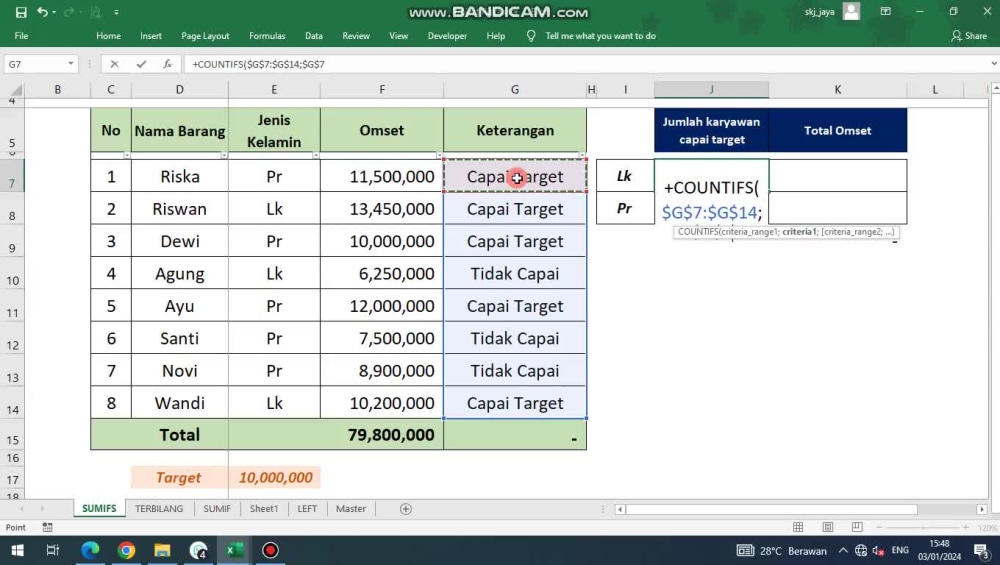Cancel the formula entry with X
Viewport: 1000px width, 565px height.
114,64
